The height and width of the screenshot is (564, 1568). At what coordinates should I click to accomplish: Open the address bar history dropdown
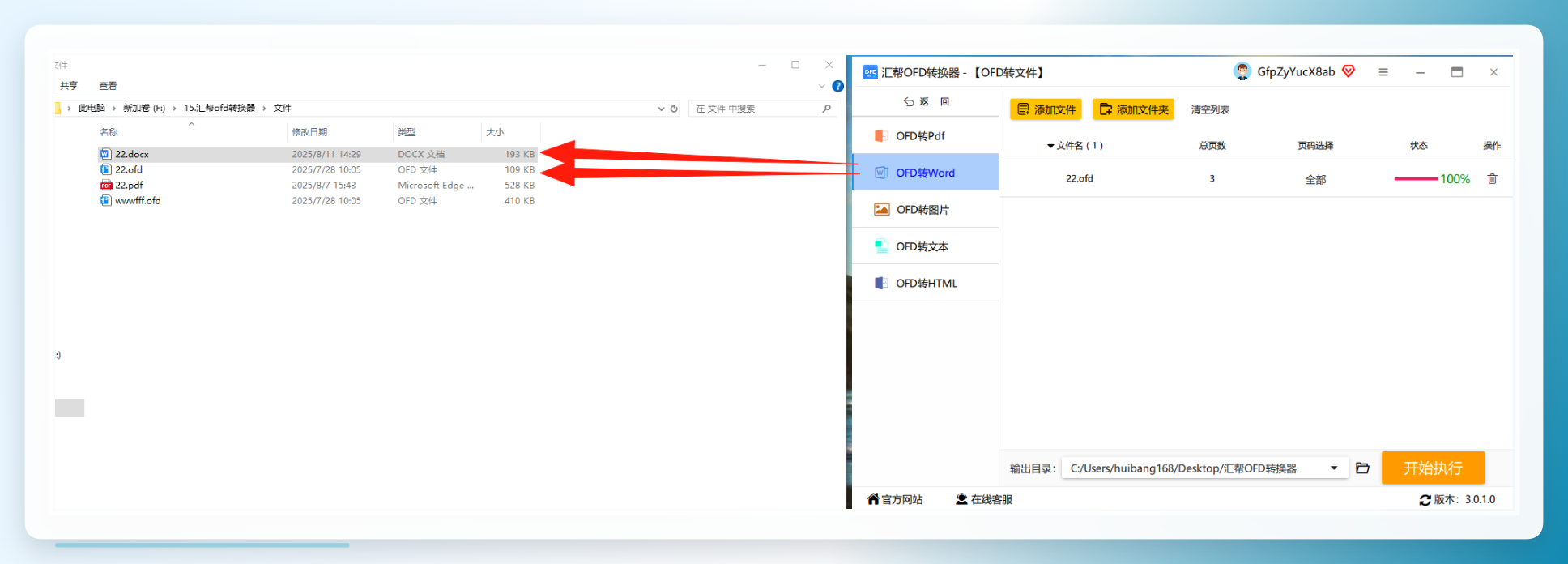(661, 108)
